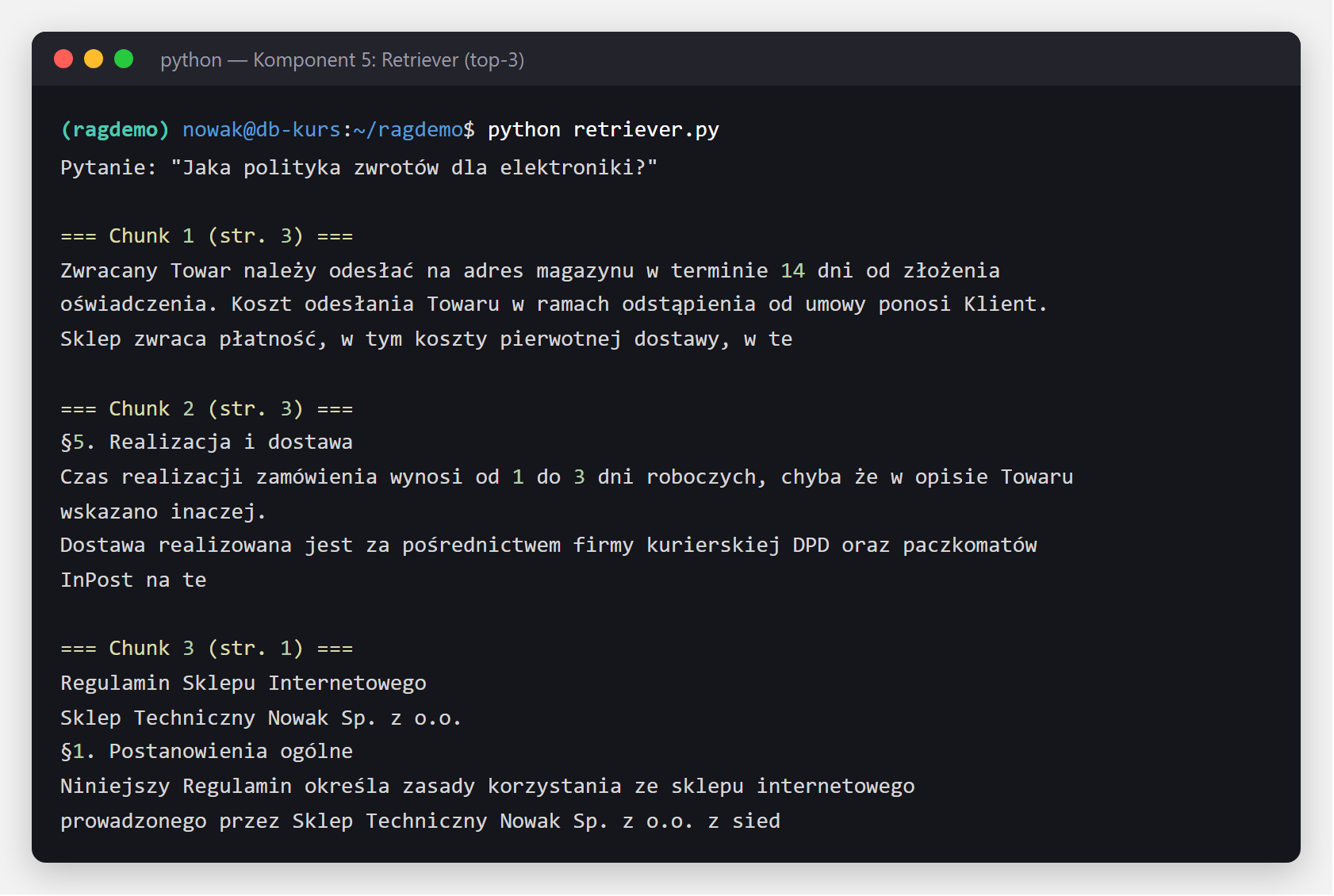This screenshot has width=1334, height=896.
Task: Maximize the terminal with the green button
Action: pos(124,59)
